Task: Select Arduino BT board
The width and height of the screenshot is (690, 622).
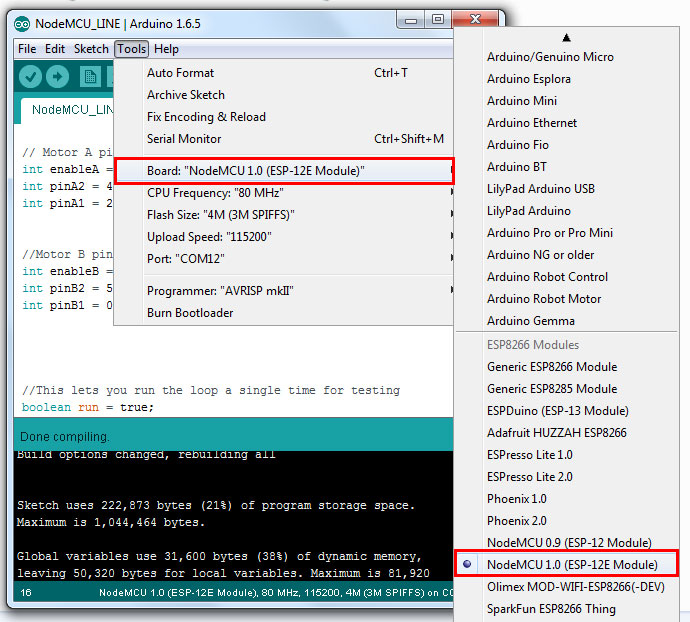Action: (x=567, y=167)
